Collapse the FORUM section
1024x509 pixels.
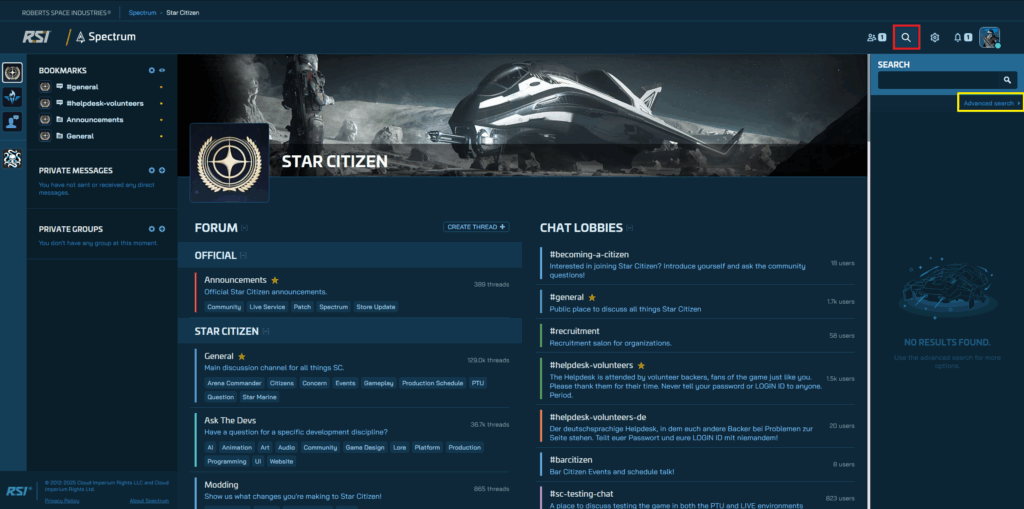[x=244, y=228]
